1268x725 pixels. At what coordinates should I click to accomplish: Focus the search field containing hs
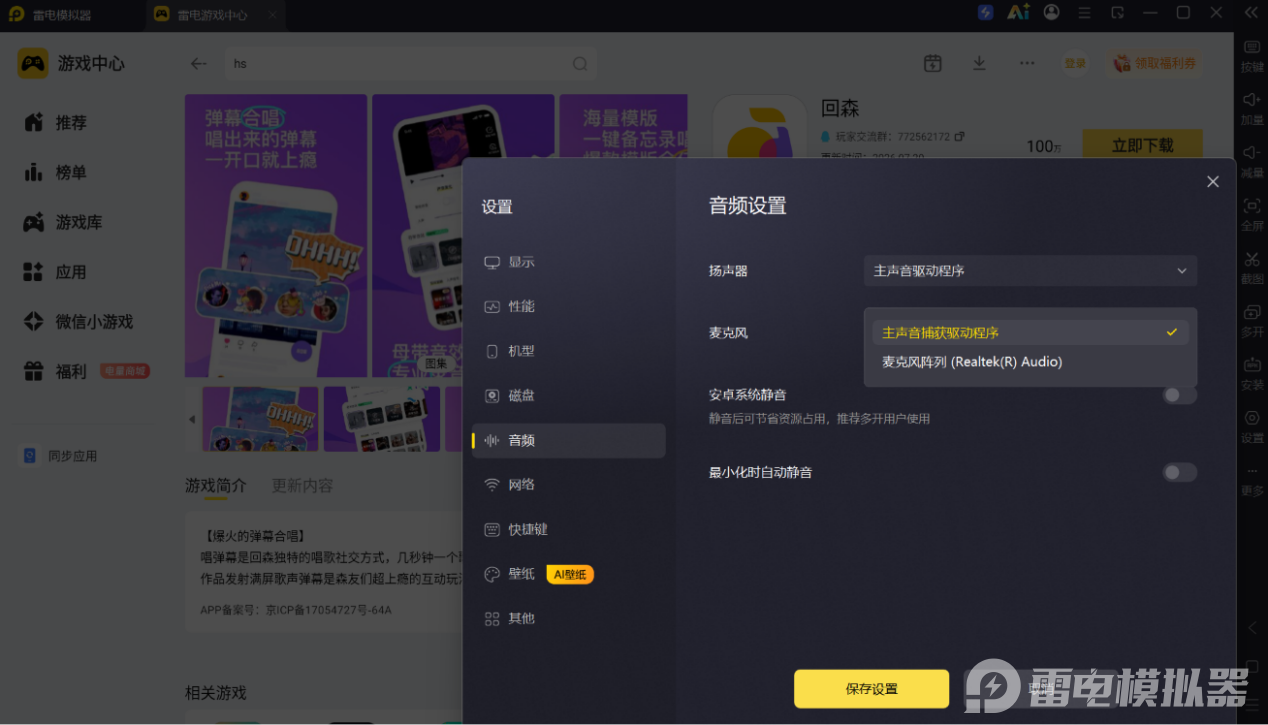pyautogui.click(x=411, y=63)
